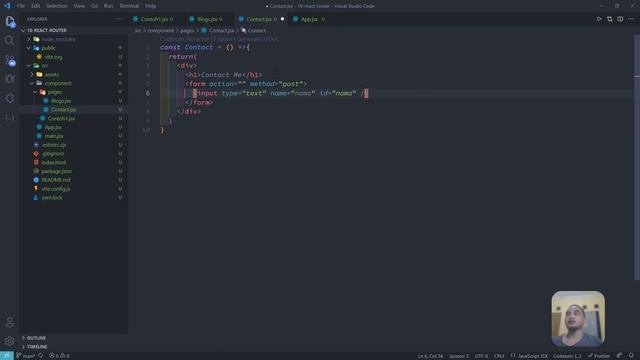640x360 pixels.
Task: Open the Terminal menu
Action: (129, 6)
